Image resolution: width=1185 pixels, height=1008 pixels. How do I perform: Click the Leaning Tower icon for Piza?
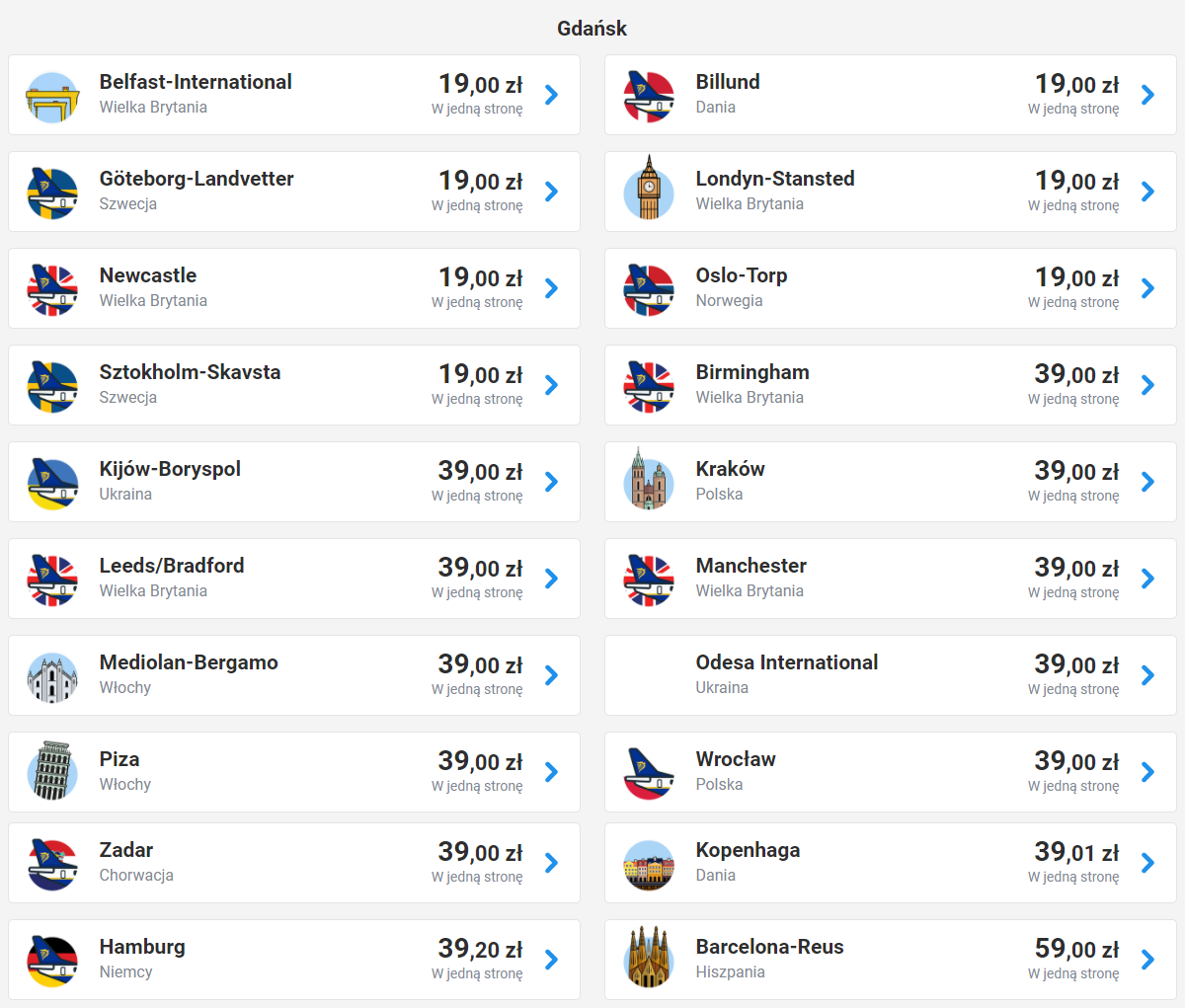[52, 771]
